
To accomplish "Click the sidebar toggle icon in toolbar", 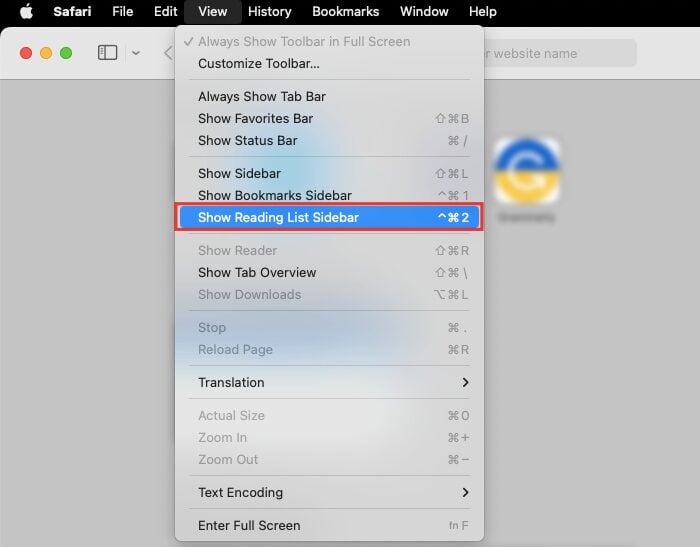I will tap(108, 53).
